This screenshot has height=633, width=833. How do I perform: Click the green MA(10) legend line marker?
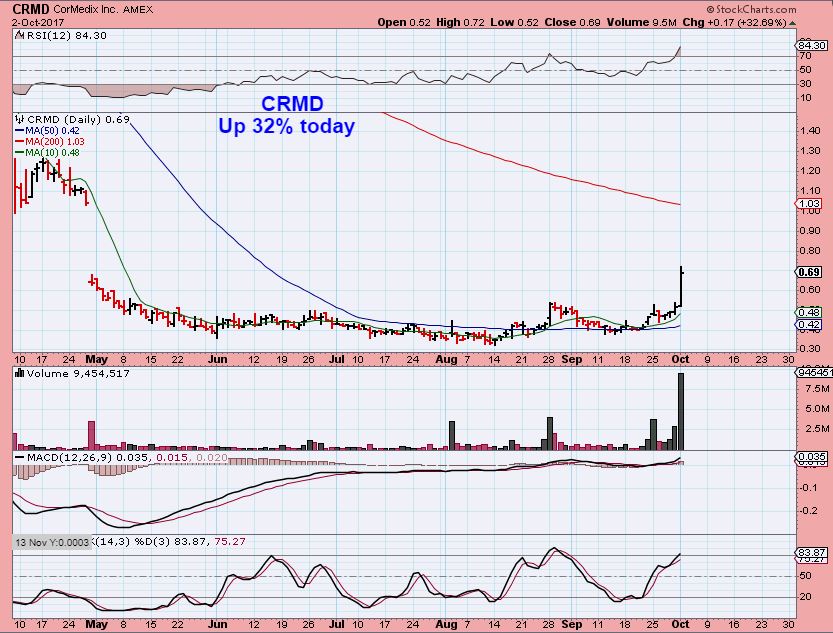20,153
